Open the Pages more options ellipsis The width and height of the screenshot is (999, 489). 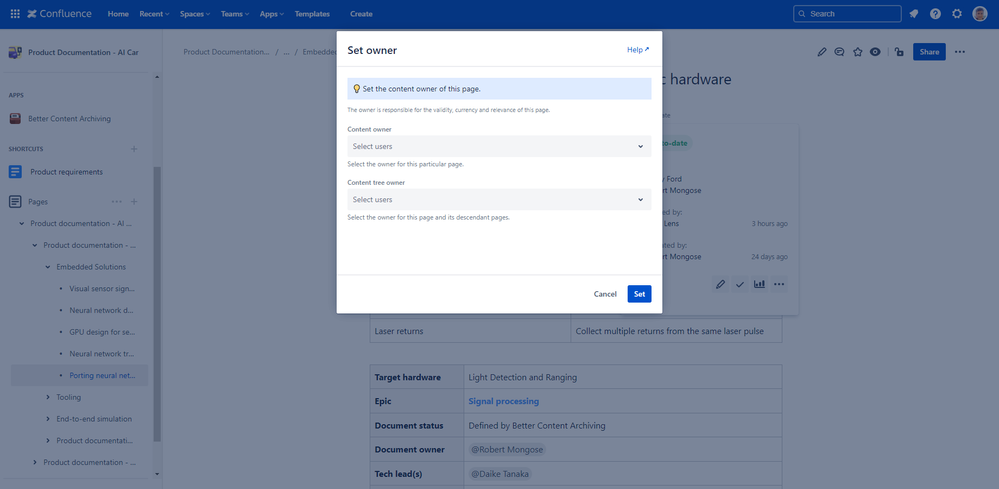point(117,202)
